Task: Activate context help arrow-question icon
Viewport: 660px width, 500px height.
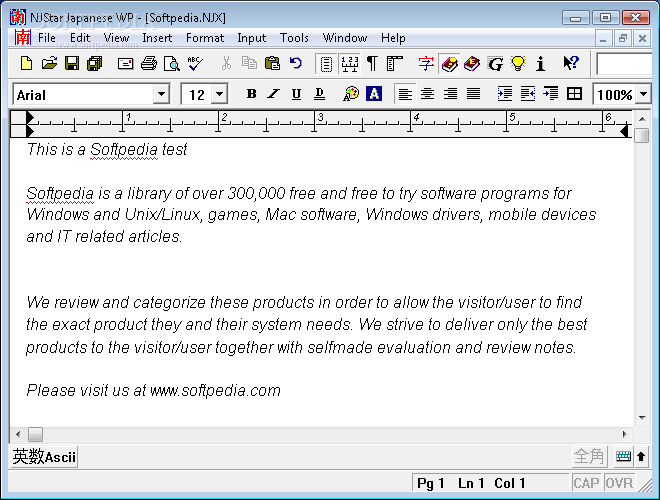Action: [x=571, y=64]
